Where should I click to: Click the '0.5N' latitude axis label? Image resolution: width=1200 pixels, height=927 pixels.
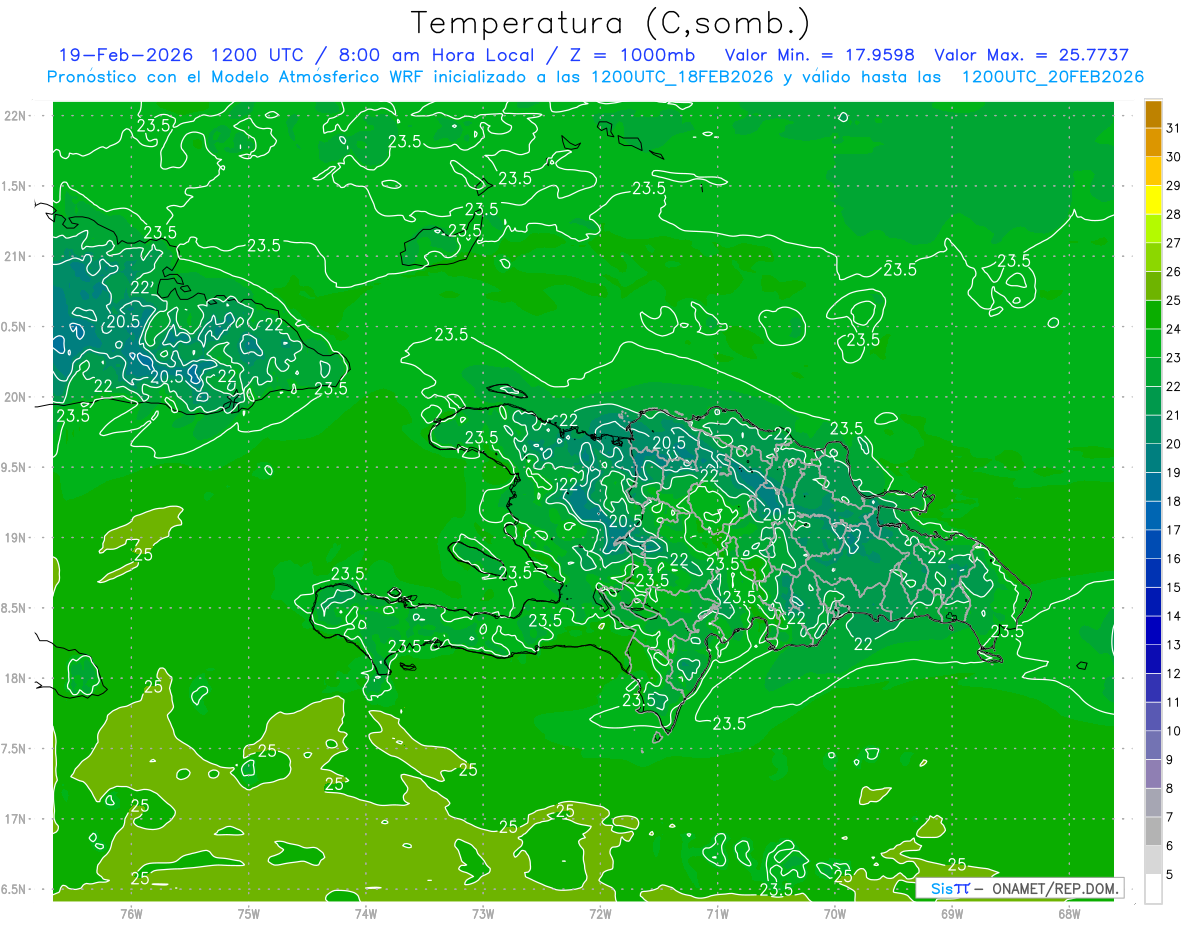[15, 327]
